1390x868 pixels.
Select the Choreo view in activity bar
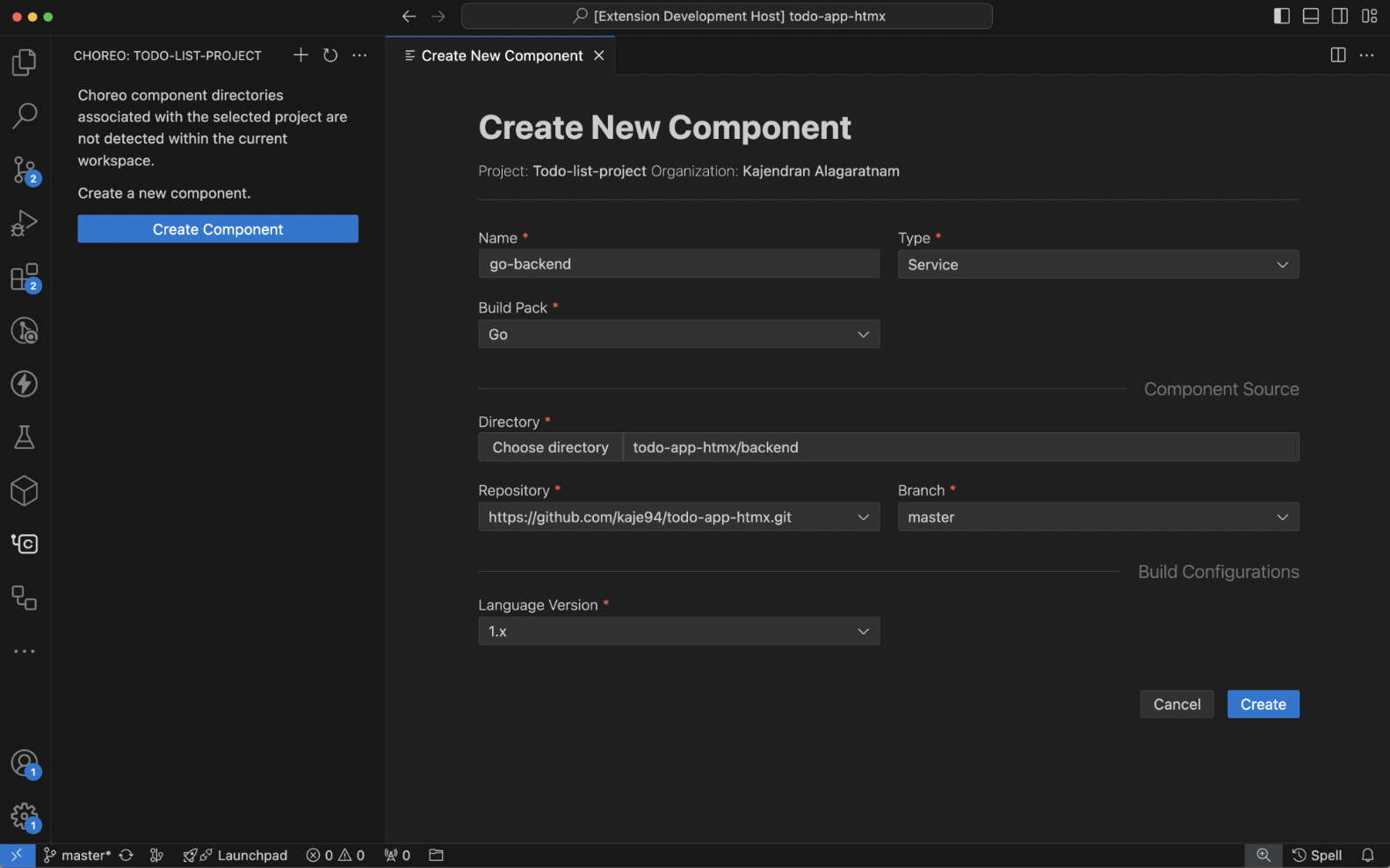(x=25, y=544)
